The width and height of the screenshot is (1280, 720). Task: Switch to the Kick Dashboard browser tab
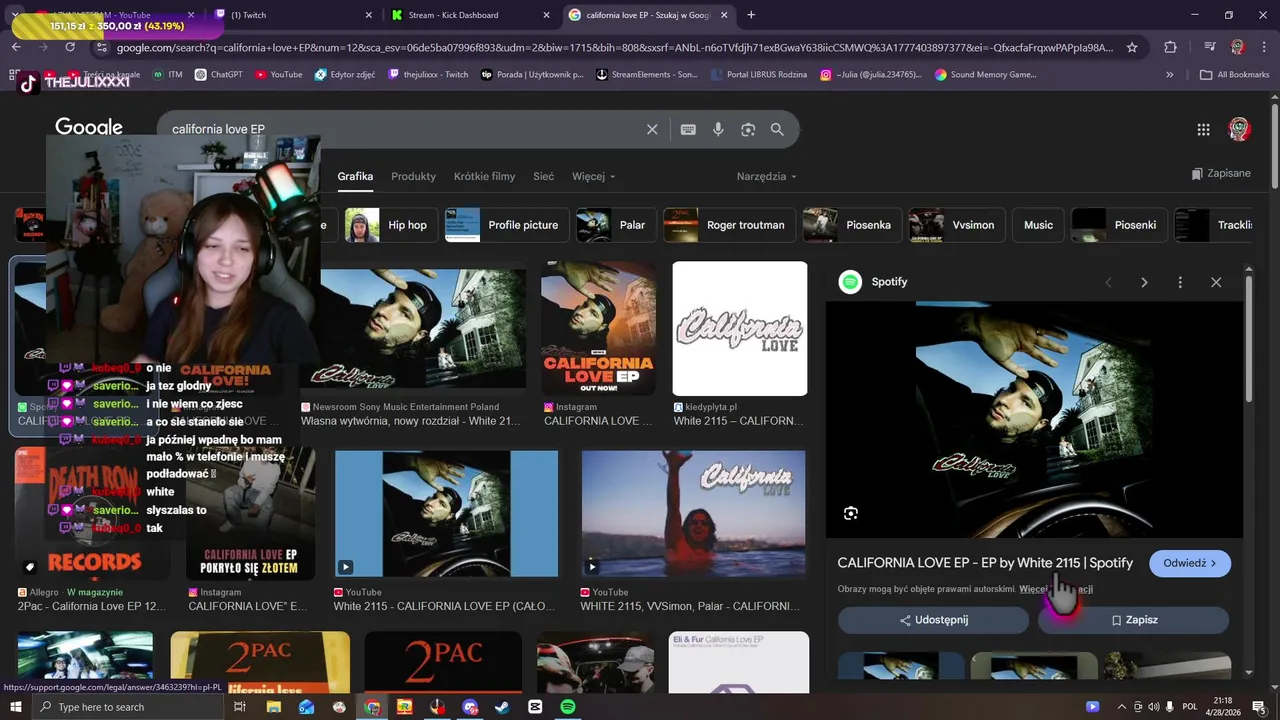point(470,15)
